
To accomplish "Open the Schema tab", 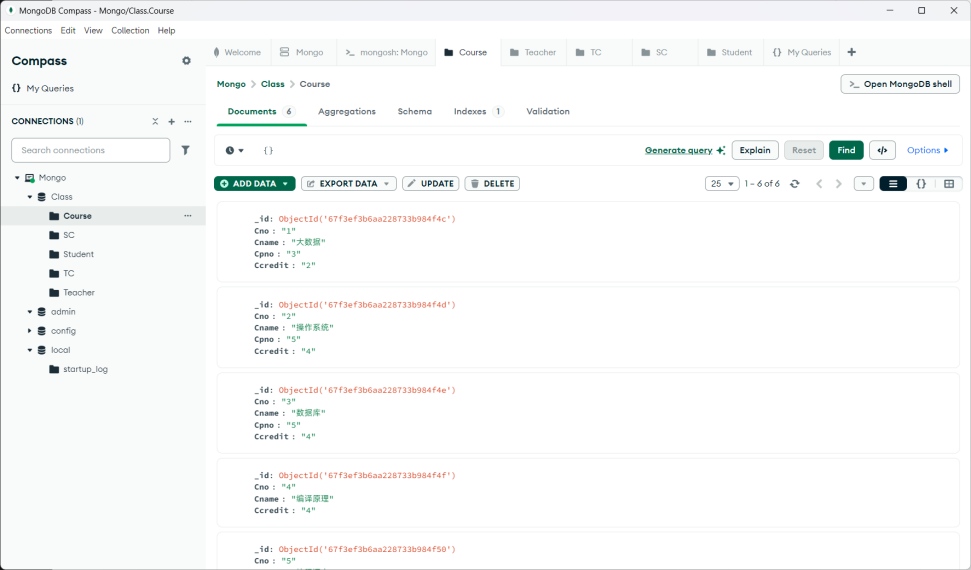I will (x=415, y=112).
